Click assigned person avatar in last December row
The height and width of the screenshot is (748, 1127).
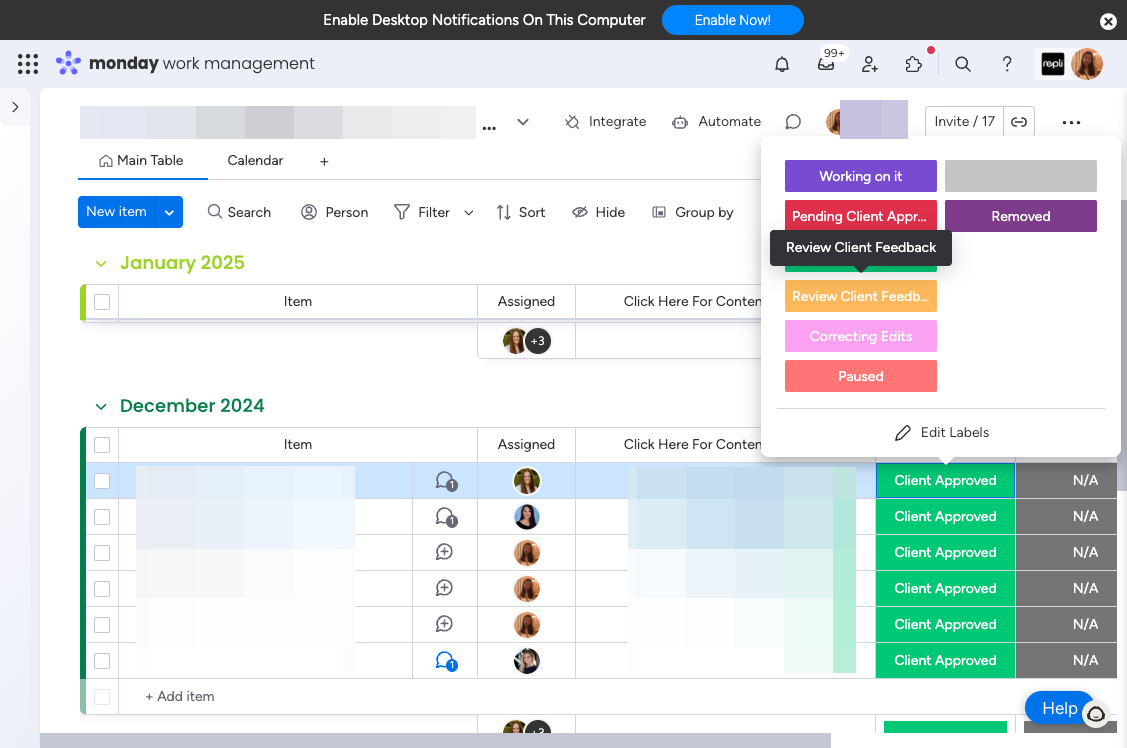tap(527, 660)
